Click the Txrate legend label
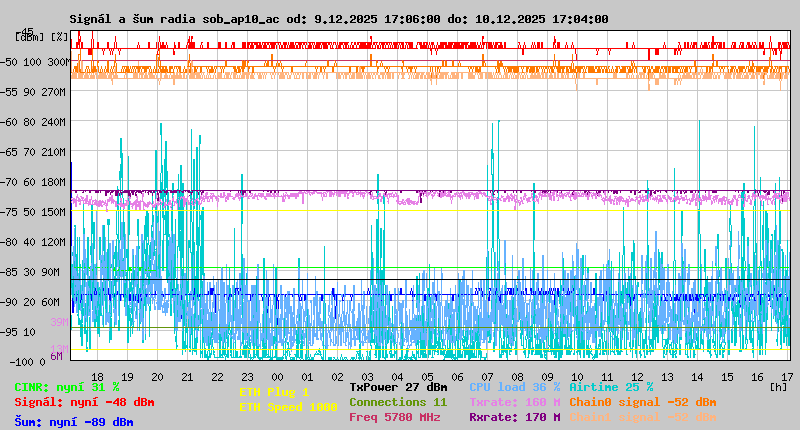This screenshot has width=800, height=430. (x=514, y=402)
